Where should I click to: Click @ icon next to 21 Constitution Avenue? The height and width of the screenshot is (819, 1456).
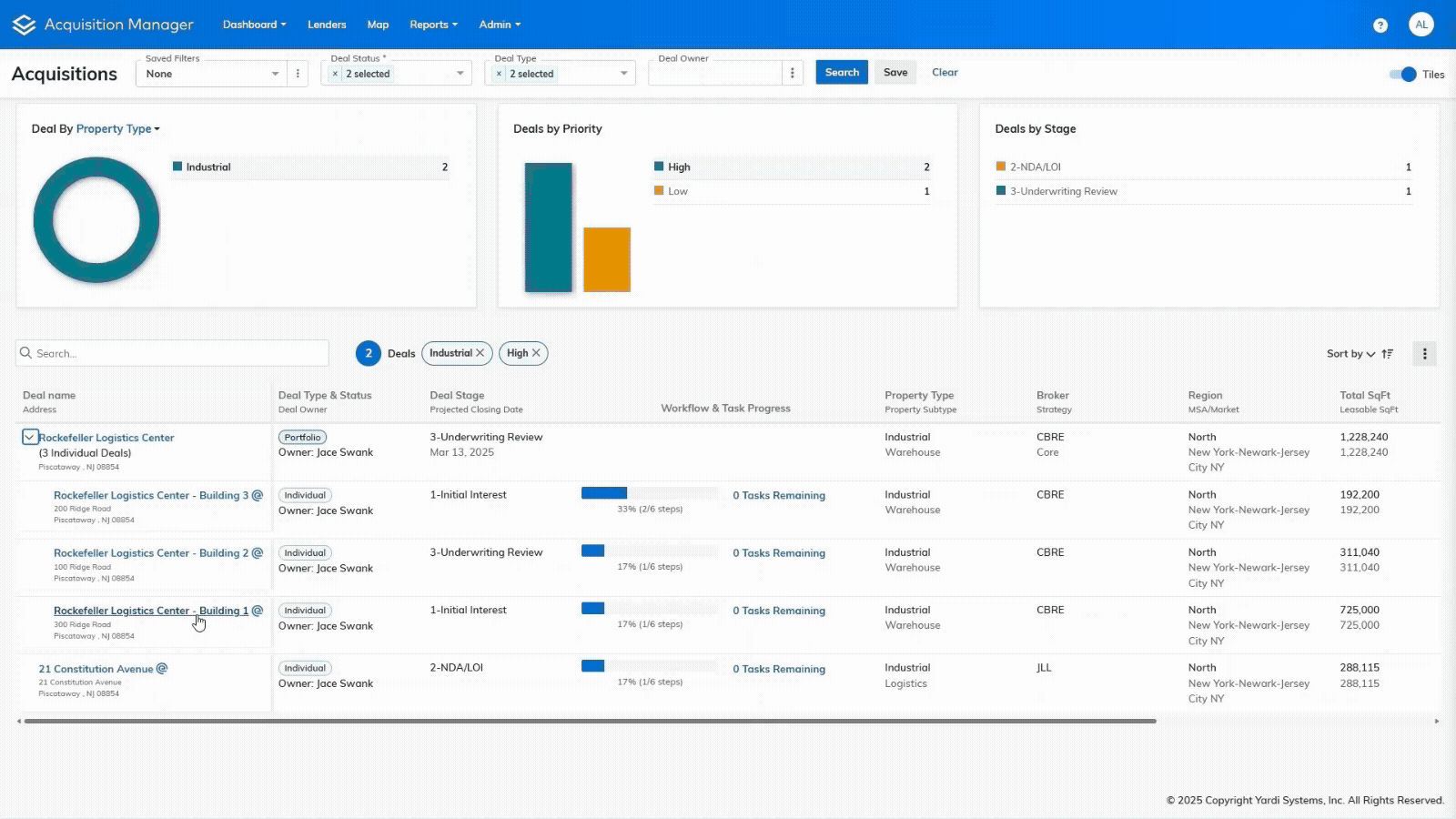(x=162, y=668)
